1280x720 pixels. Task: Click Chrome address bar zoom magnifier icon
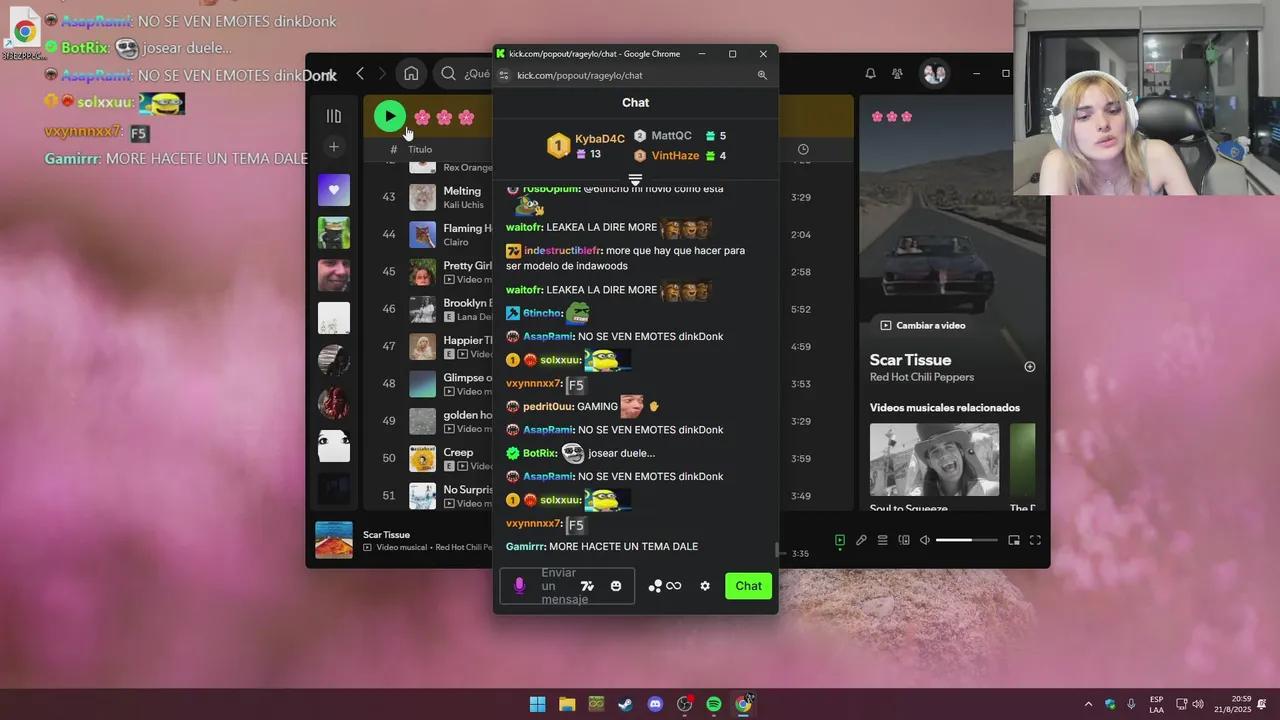click(x=762, y=75)
